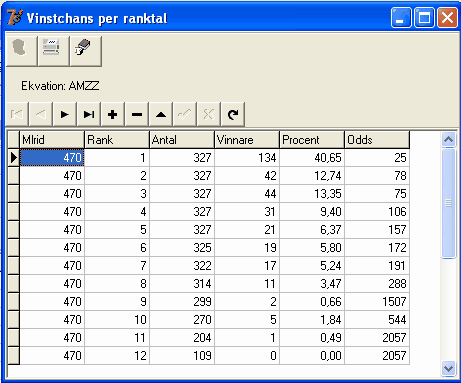The width and height of the screenshot is (461, 383).
Task: Click the Odds cell 106
Action: [x=377, y=211]
